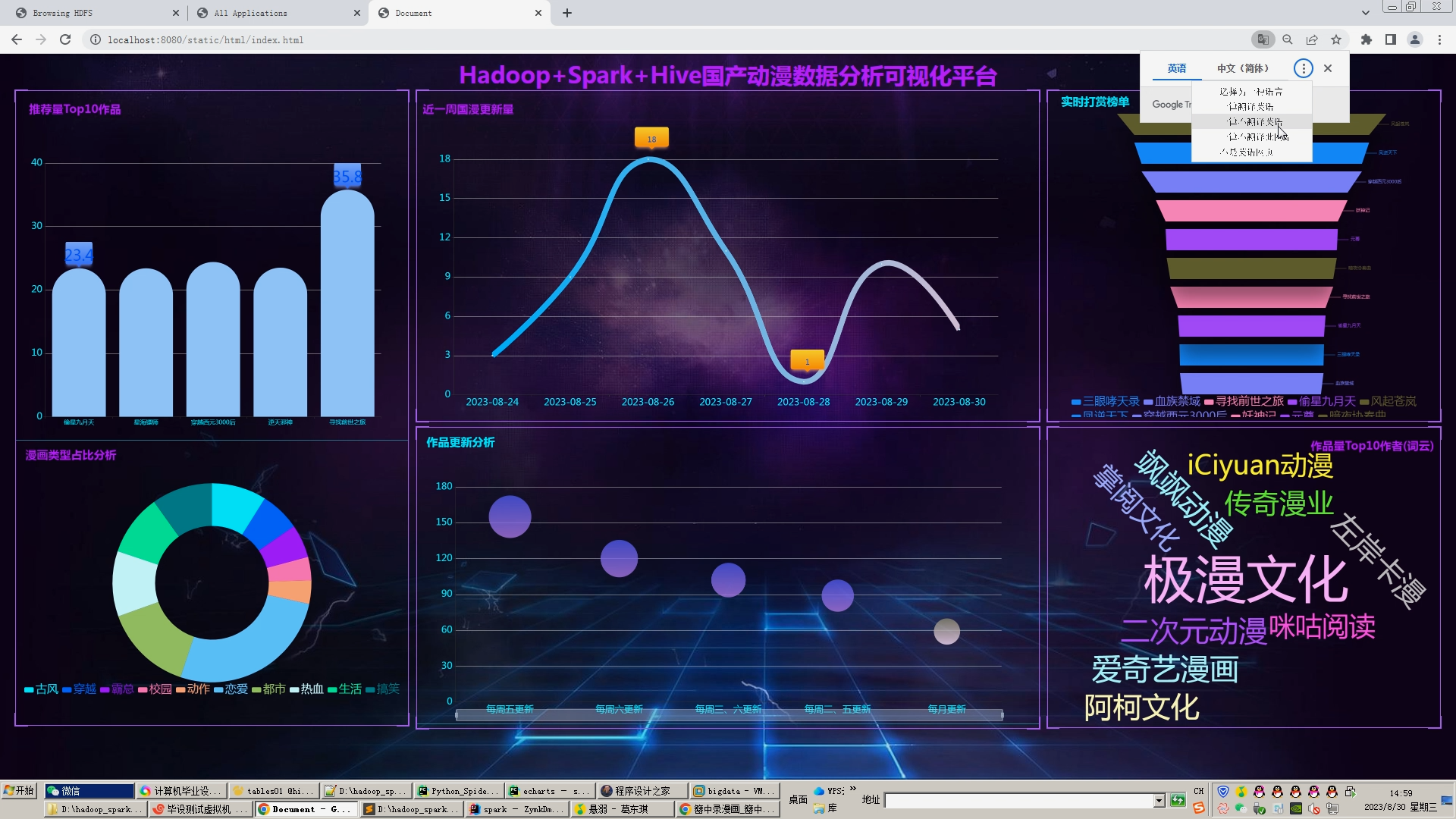Expand the tab search chevron
Screen dimensions: 1456x819
[1365, 13]
